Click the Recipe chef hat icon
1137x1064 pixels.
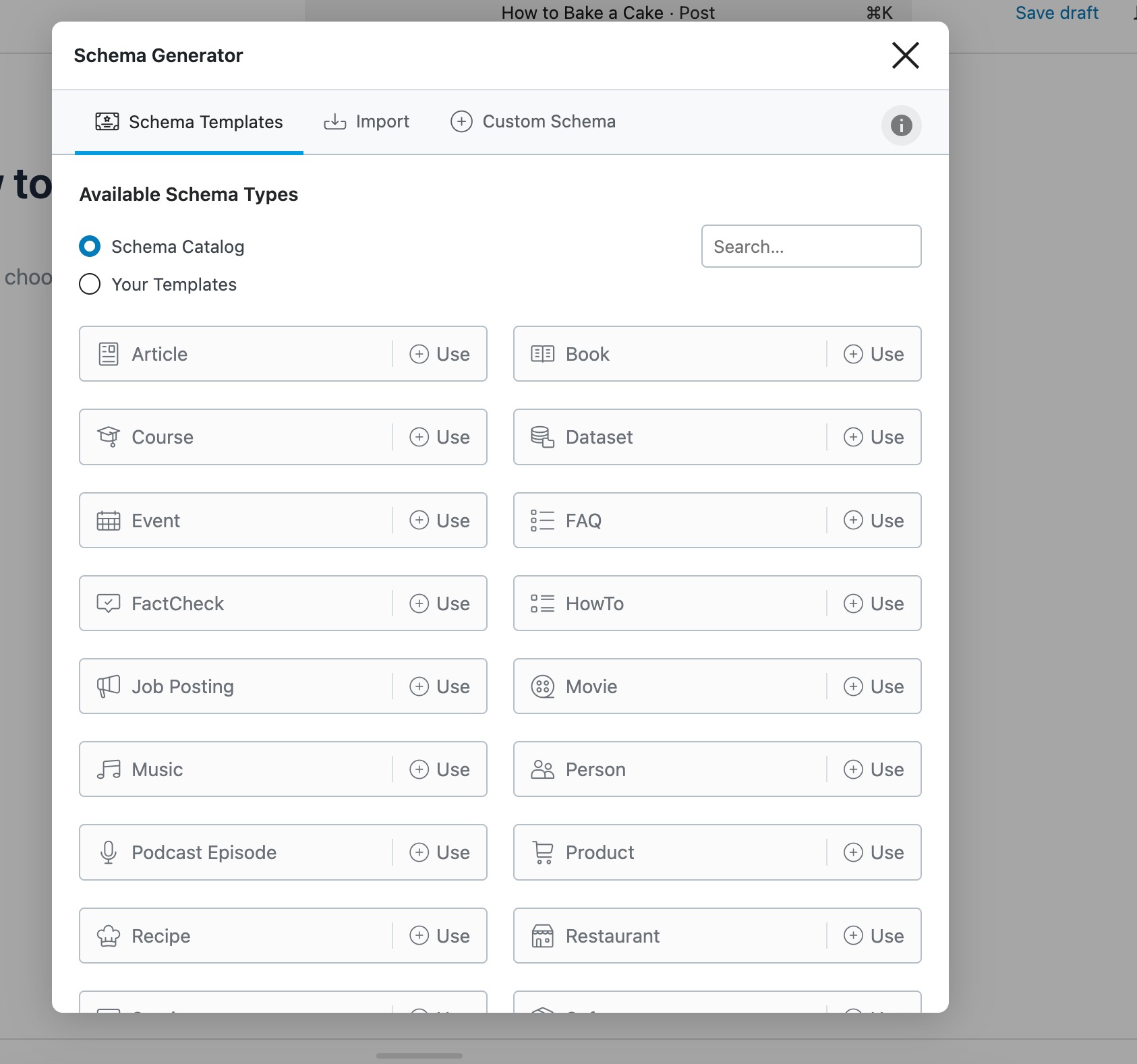pyautogui.click(x=109, y=936)
